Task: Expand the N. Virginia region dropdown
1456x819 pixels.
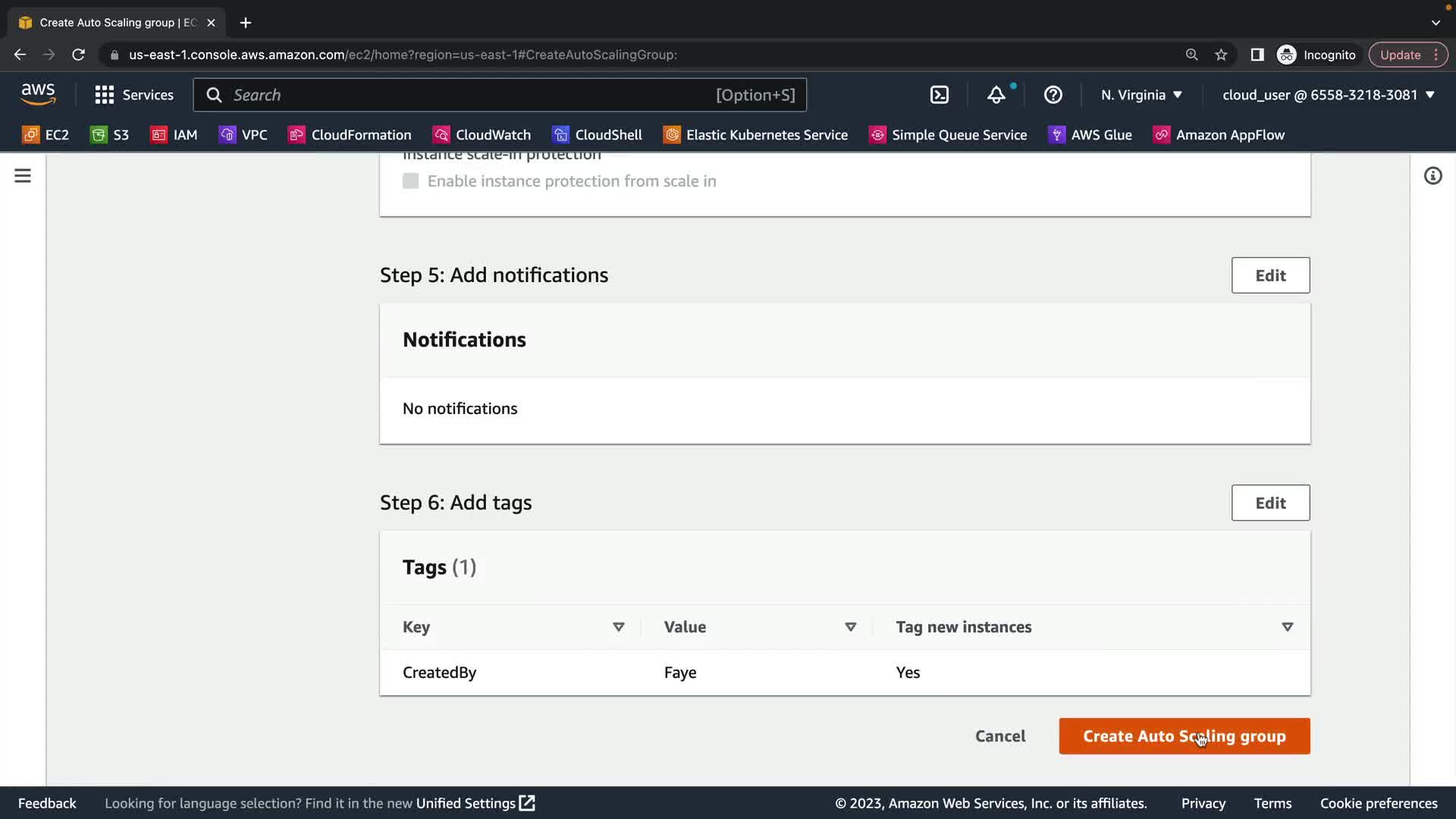Action: [1141, 95]
